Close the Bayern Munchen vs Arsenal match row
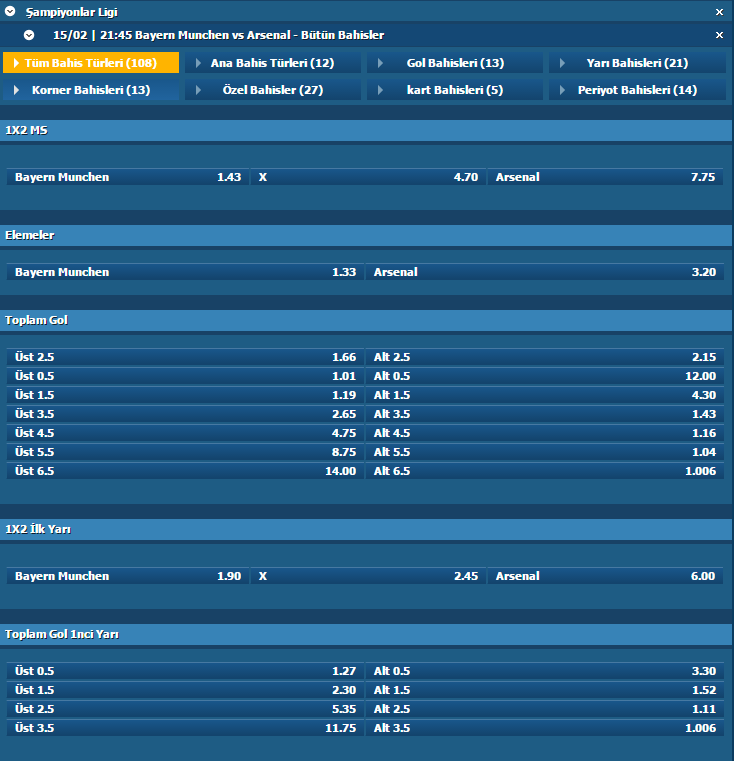This screenshot has height=761, width=734. click(x=719, y=35)
